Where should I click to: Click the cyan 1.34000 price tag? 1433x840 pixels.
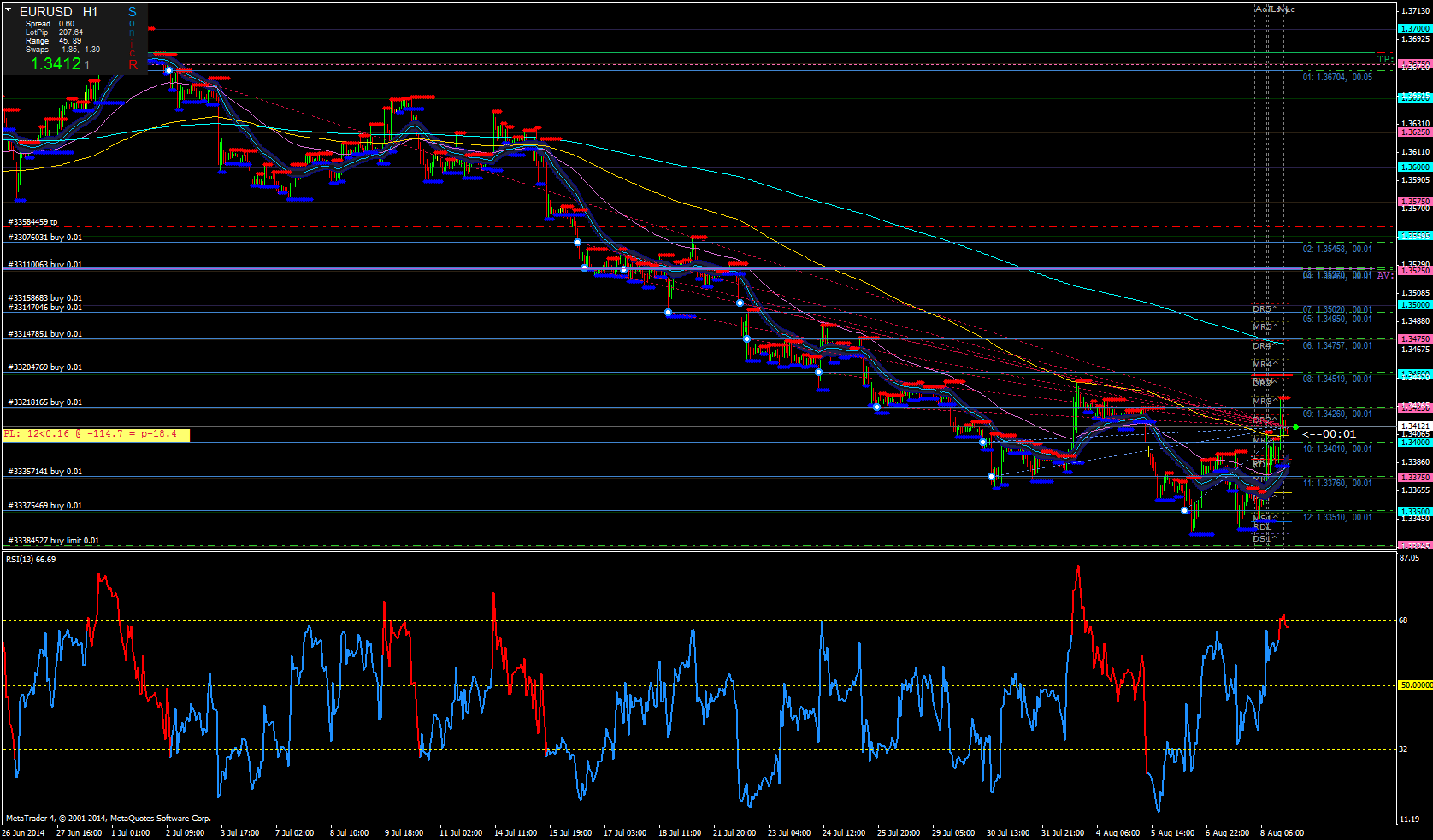coord(1415,443)
